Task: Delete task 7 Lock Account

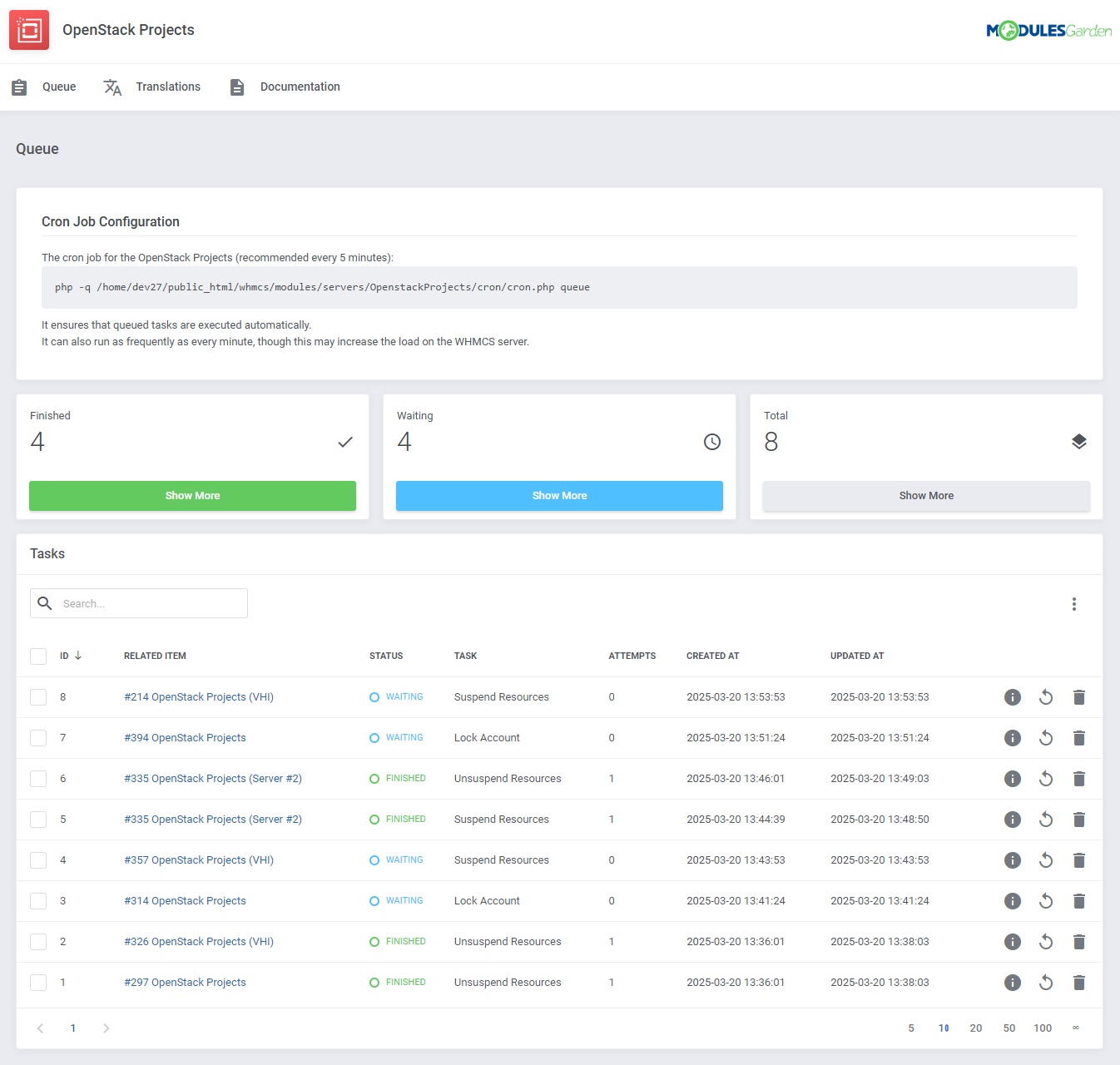Action: pos(1079,738)
